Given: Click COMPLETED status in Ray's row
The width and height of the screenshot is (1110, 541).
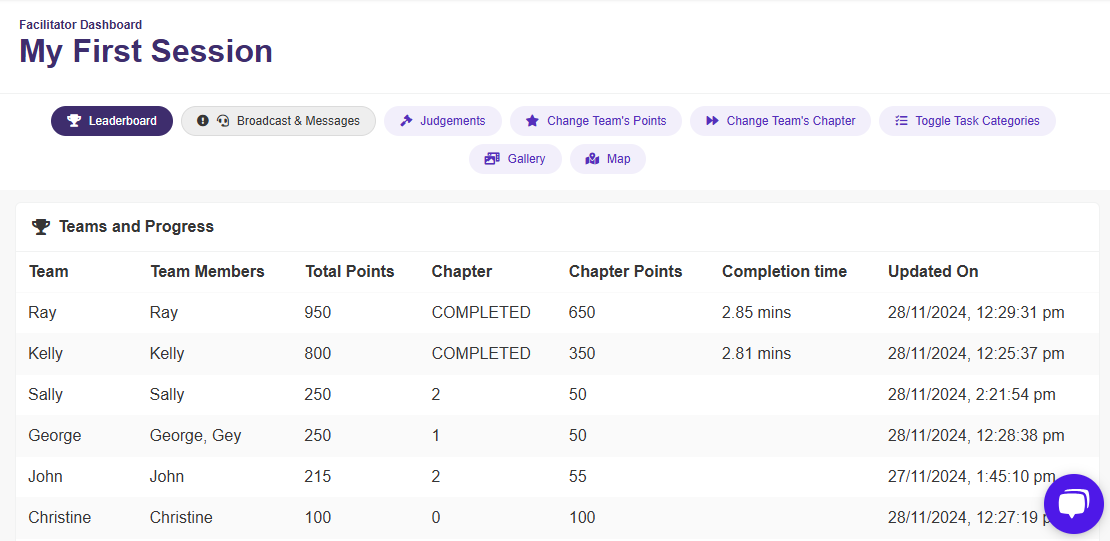Looking at the screenshot, I should click(x=481, y=312).
